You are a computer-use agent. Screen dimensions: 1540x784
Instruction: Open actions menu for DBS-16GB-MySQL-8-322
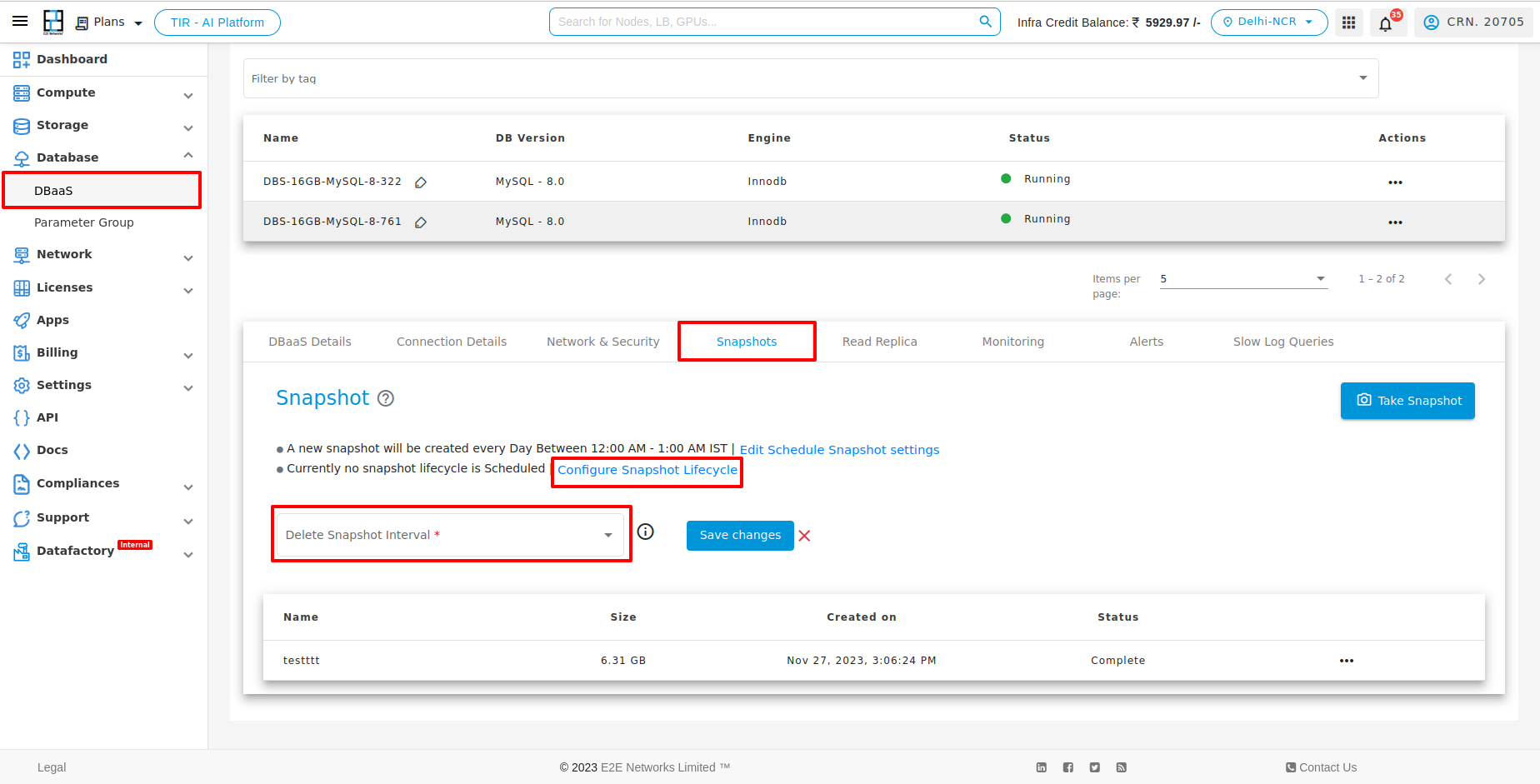(x=1395, y=182)
